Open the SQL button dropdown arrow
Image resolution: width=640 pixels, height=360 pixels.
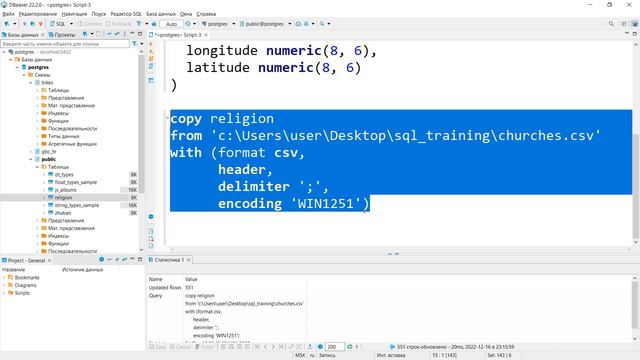point(71,24)
